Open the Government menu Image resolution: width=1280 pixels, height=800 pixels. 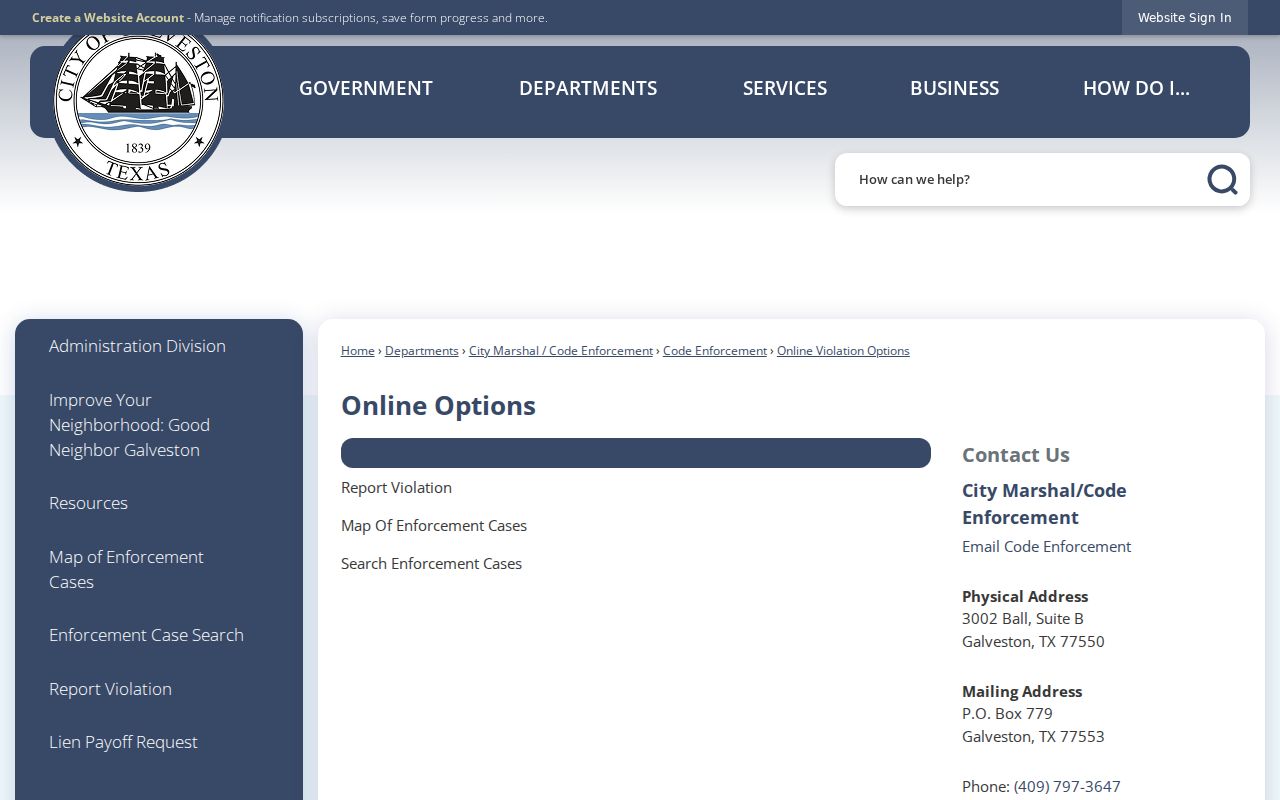pos(366,88)
